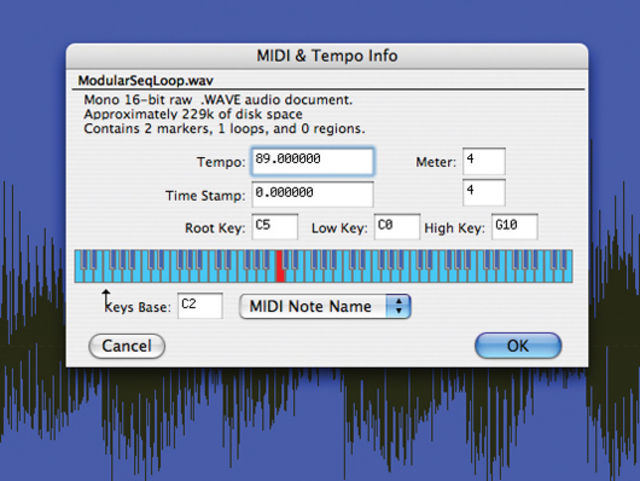
Task: Click the Keys Base field
Action: pos(200,305)
